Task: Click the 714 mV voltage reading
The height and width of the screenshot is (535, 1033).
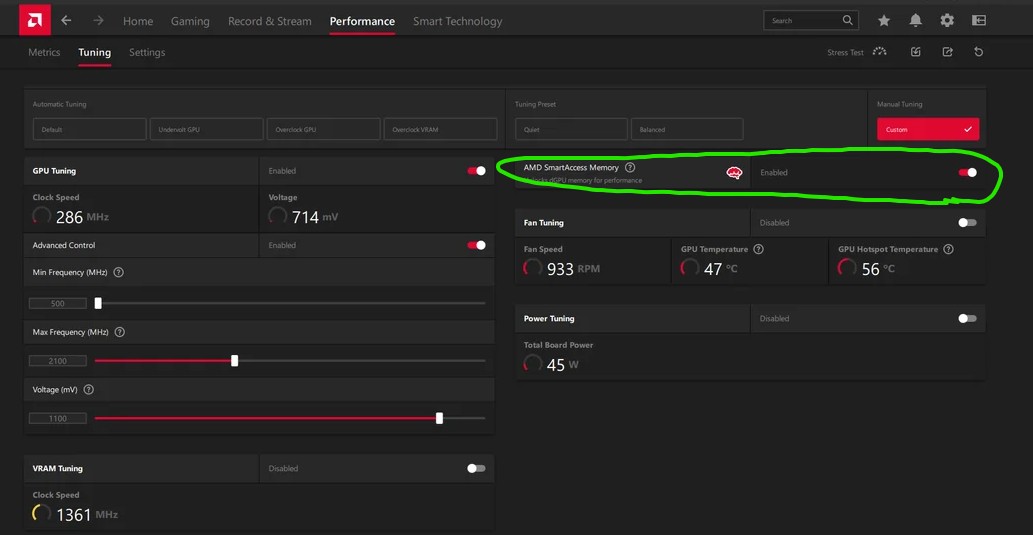Action: pyautogui.click(x=315, y=217)
